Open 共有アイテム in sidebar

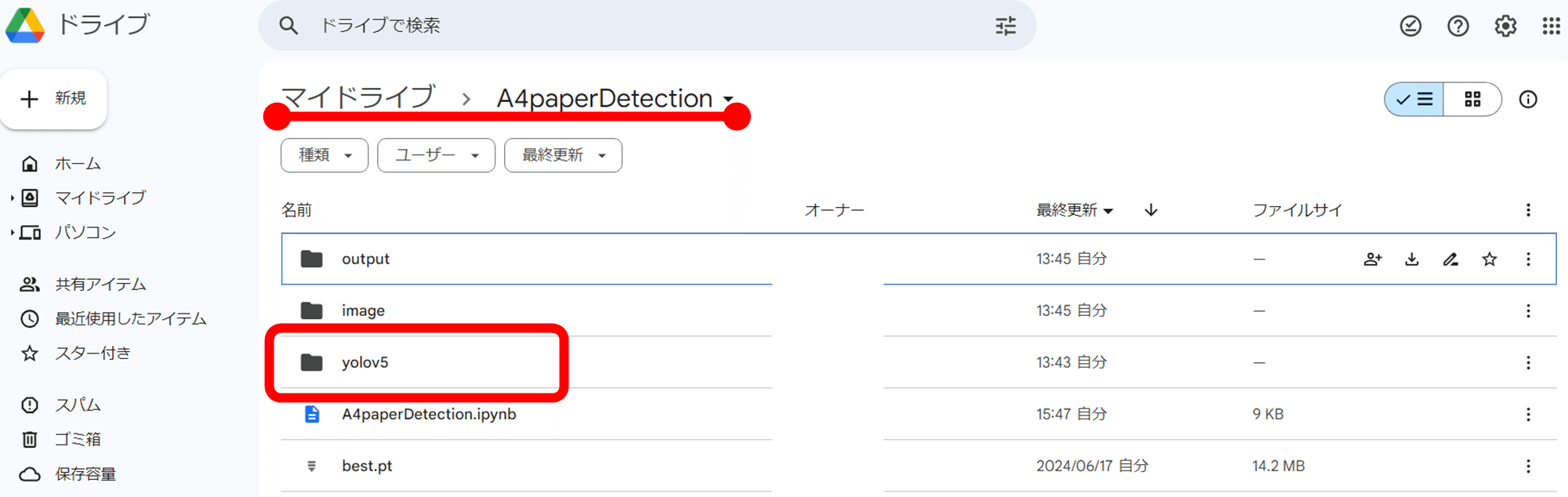coord(100,285)
